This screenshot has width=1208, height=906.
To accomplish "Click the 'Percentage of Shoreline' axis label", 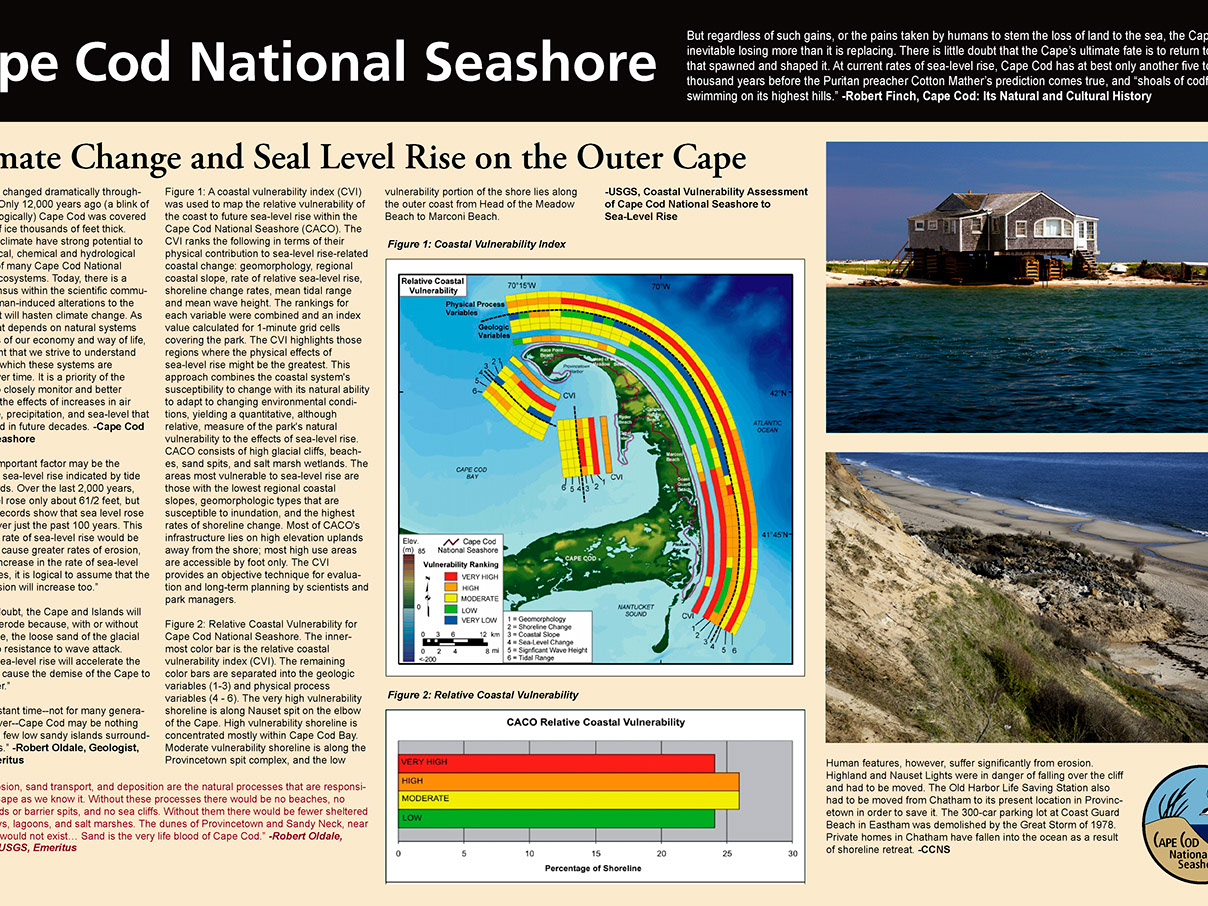I will pyautogui.click(x=594, y=868).
